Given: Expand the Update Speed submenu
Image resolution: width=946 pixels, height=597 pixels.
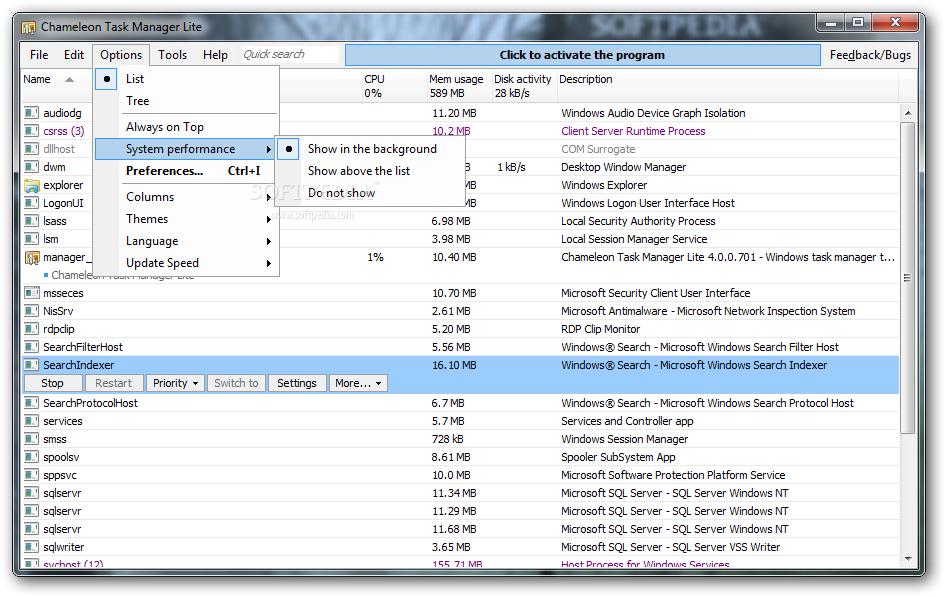Looking at the screenshot, I should coord(187,264).
